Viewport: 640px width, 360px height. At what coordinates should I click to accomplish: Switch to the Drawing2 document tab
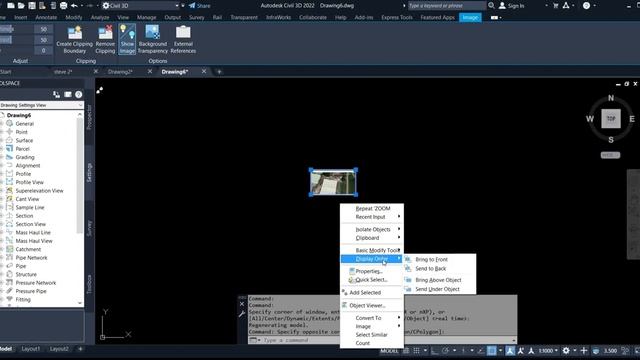point(120,72)
